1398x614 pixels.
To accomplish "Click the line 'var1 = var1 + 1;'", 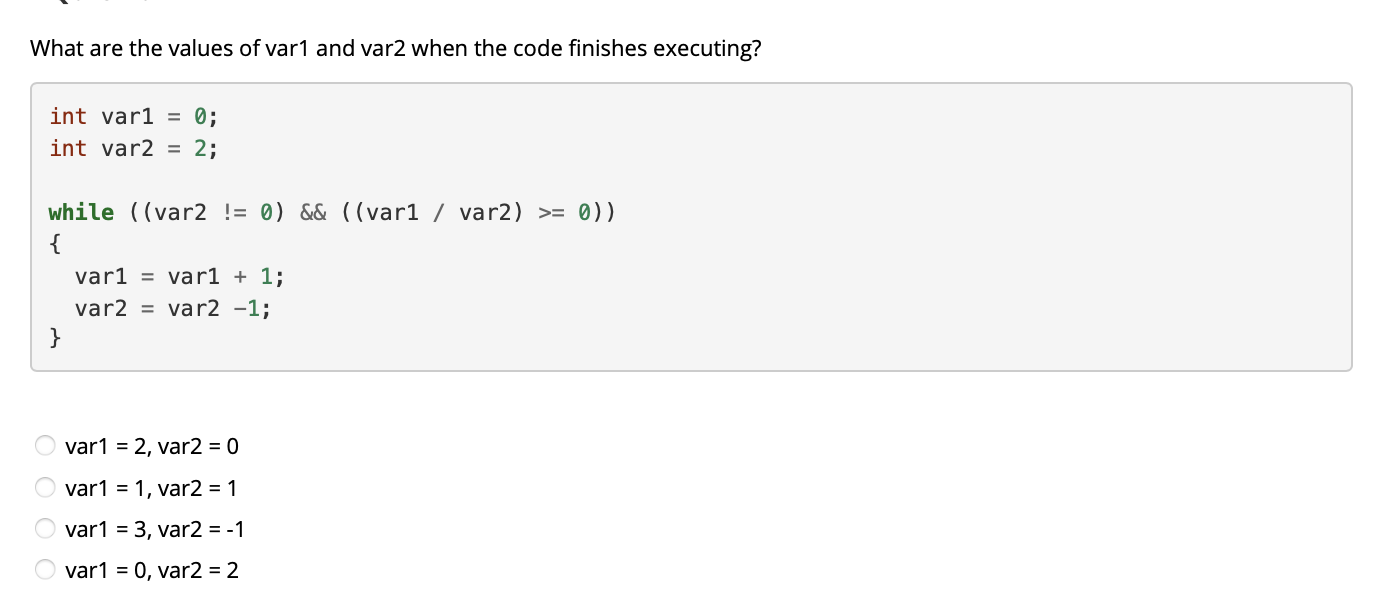I will [x=178, y=276].
